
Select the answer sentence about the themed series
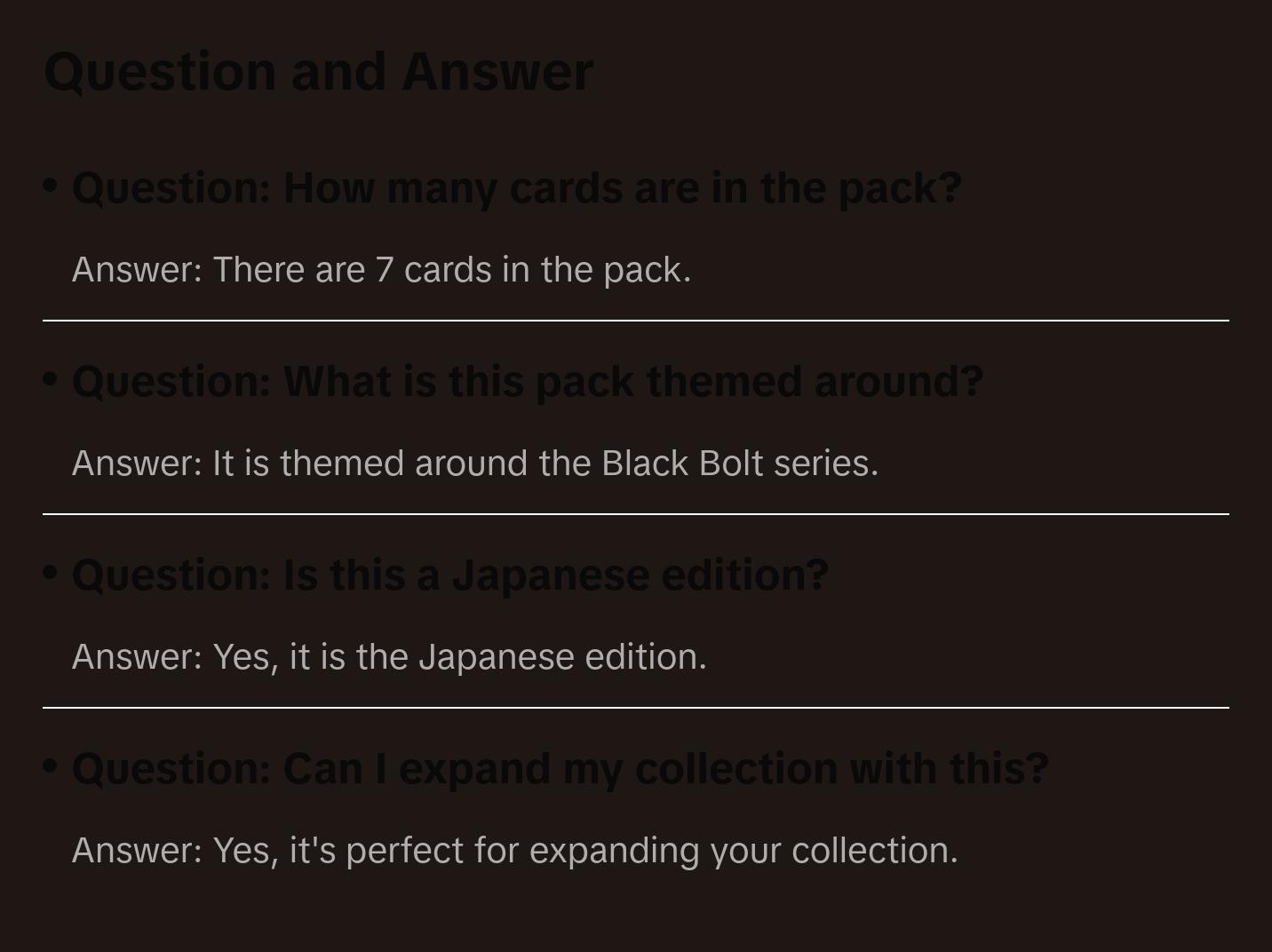tap(475, 464)
